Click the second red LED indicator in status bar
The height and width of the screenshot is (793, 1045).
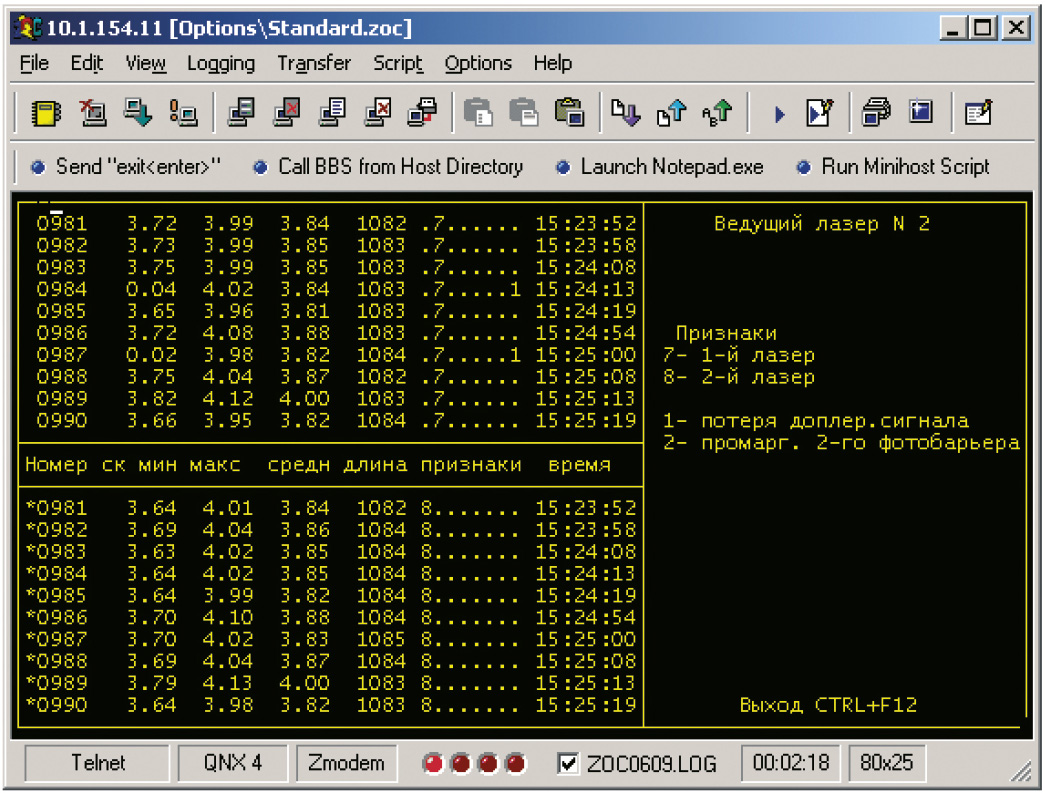[x=461, y=763]
